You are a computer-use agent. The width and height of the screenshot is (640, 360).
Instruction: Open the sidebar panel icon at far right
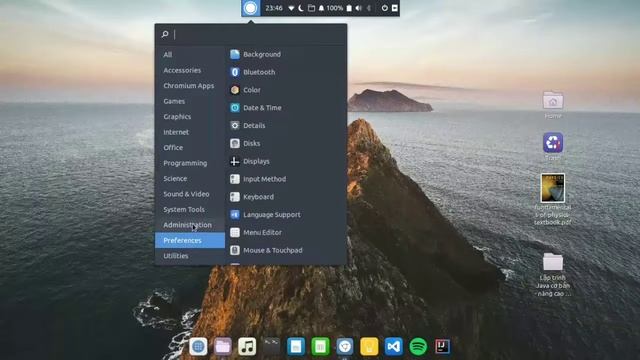(395, 8)
